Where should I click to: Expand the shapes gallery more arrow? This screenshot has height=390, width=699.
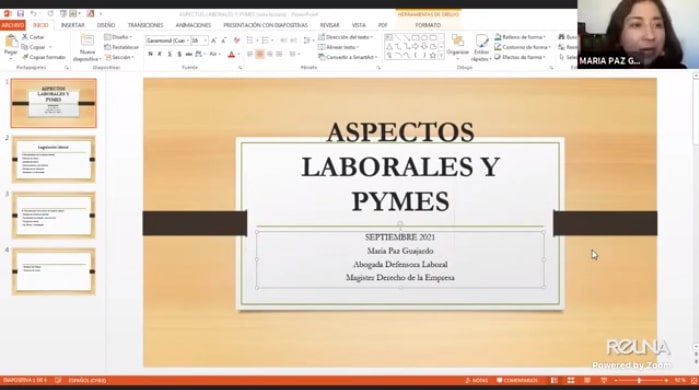coord(441,56)
